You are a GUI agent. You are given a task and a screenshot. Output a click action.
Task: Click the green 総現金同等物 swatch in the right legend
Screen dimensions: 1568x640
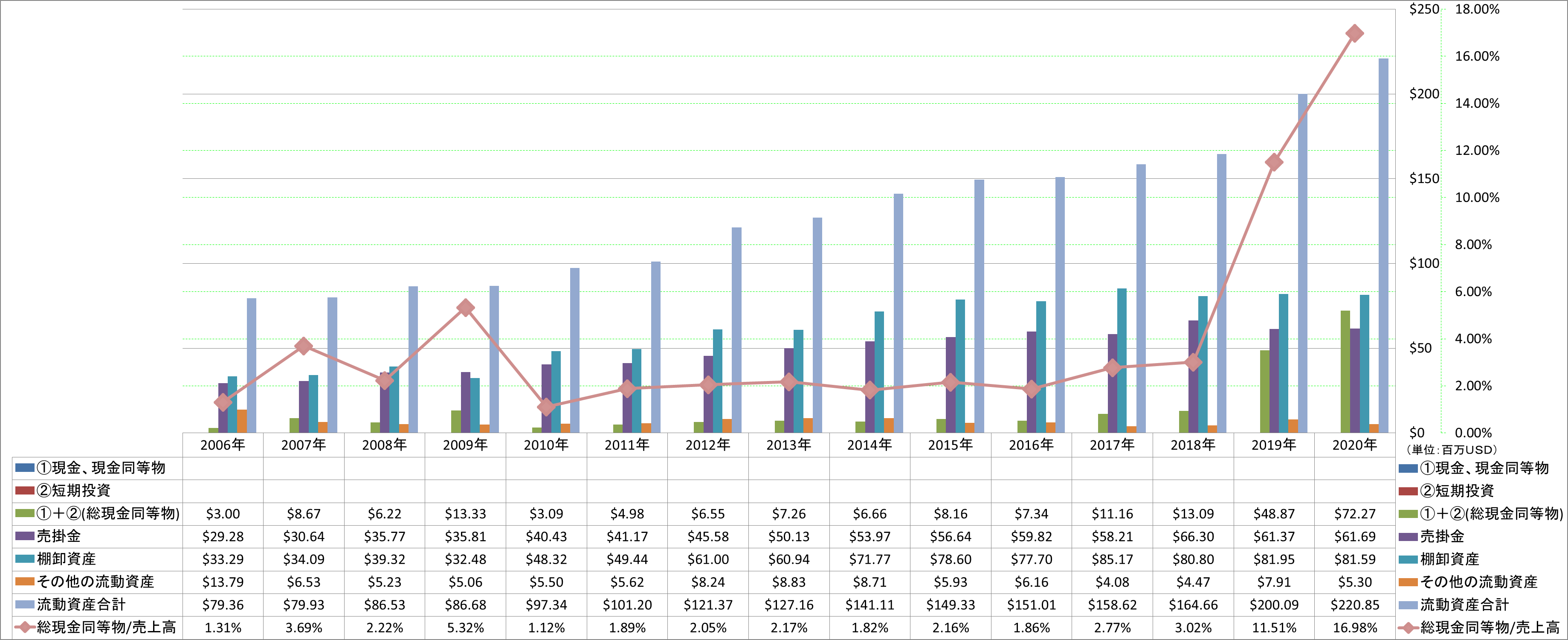1408,514
